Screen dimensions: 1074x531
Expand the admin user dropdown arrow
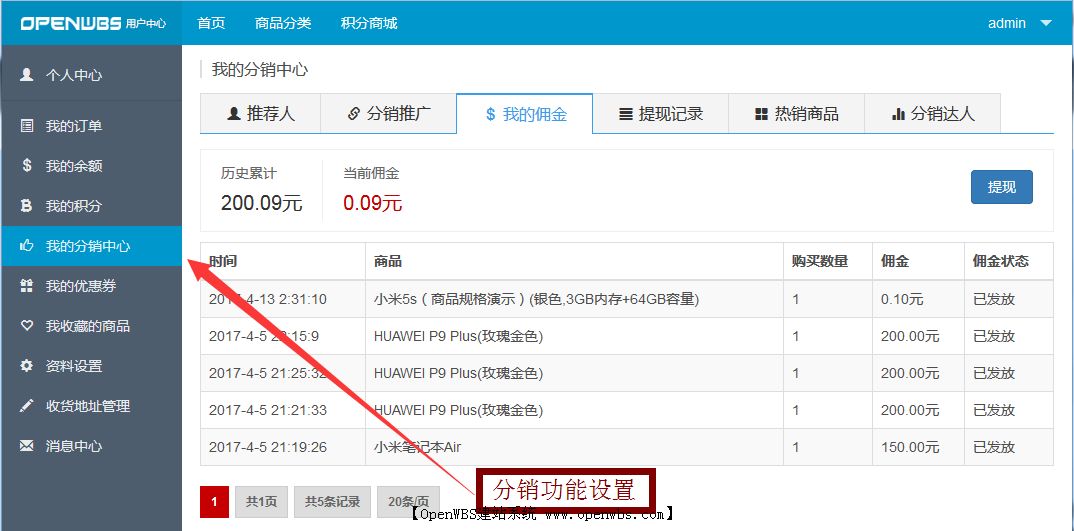click(1046, 23)
